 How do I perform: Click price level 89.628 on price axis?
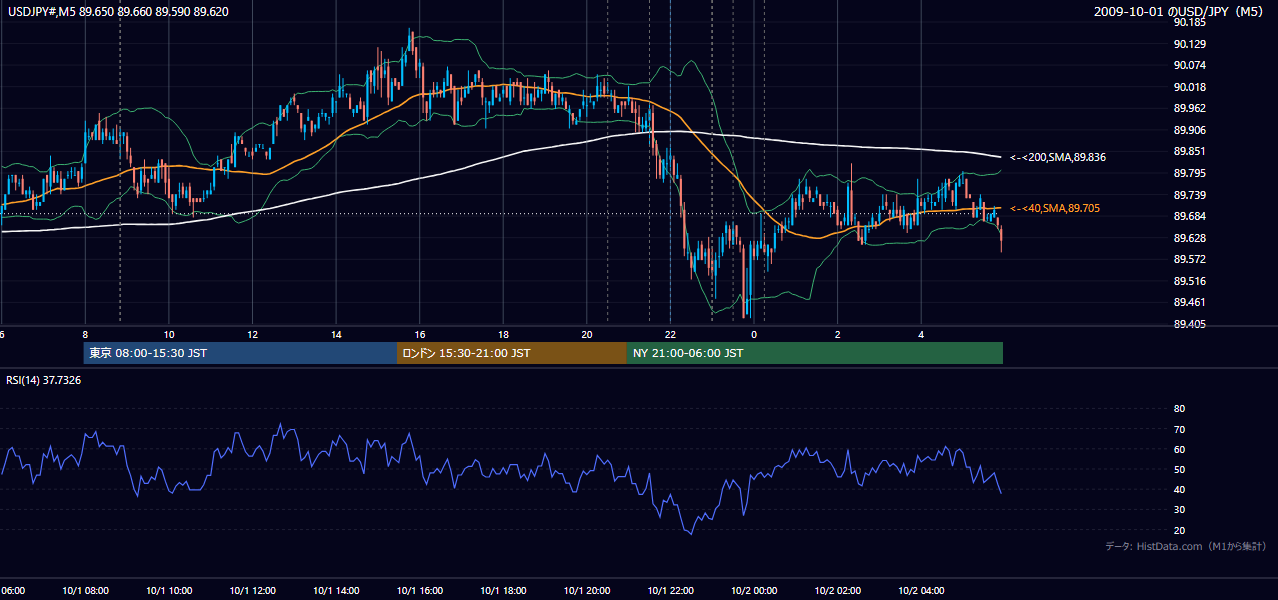(x=1190, y=238)
